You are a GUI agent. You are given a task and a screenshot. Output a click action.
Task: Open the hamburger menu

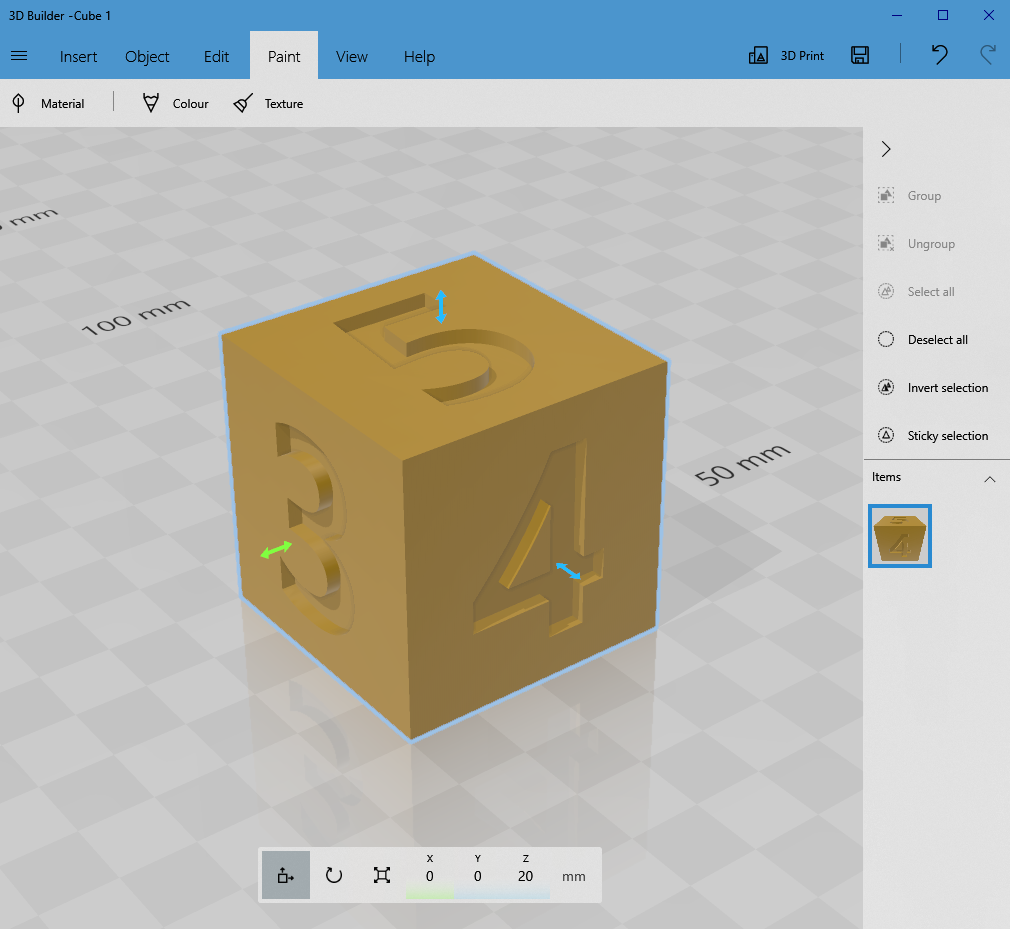[x=18, y=55]
